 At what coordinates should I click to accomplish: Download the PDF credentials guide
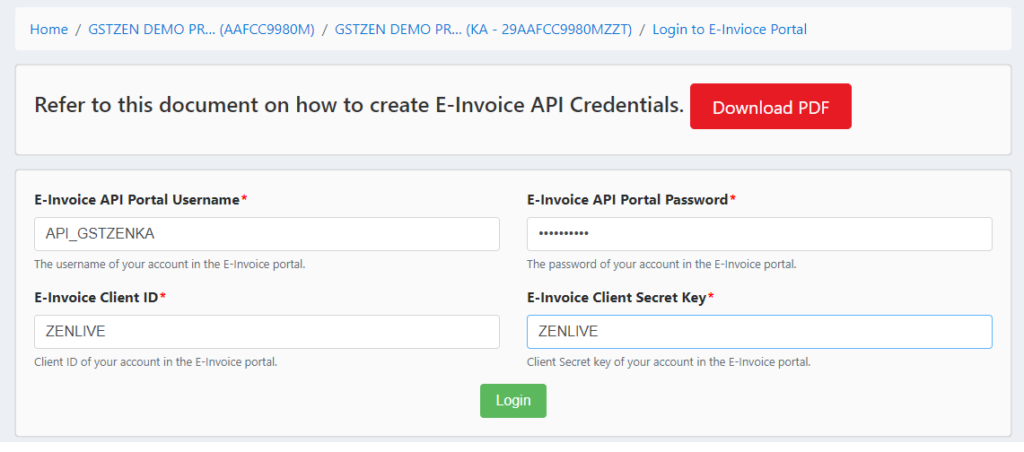(771, 106)
